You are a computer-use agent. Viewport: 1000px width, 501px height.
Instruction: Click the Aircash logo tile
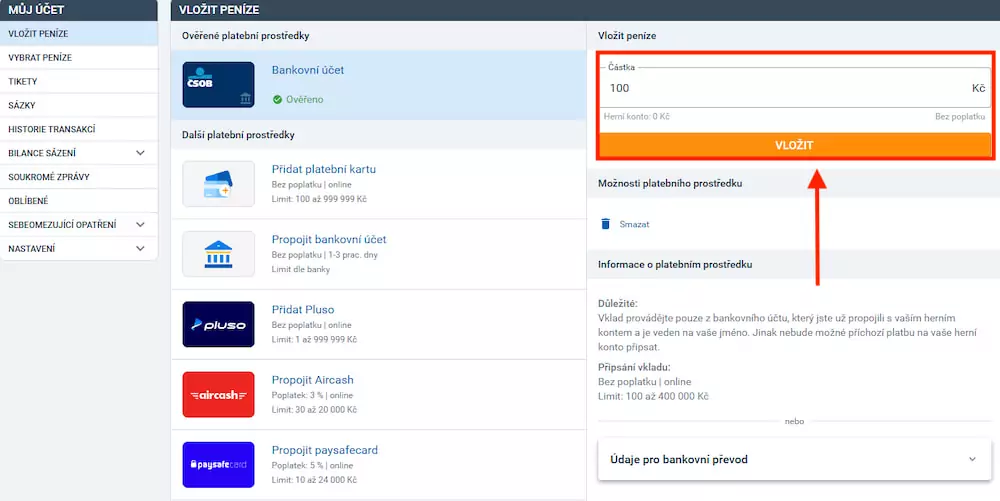coord(218,395)
